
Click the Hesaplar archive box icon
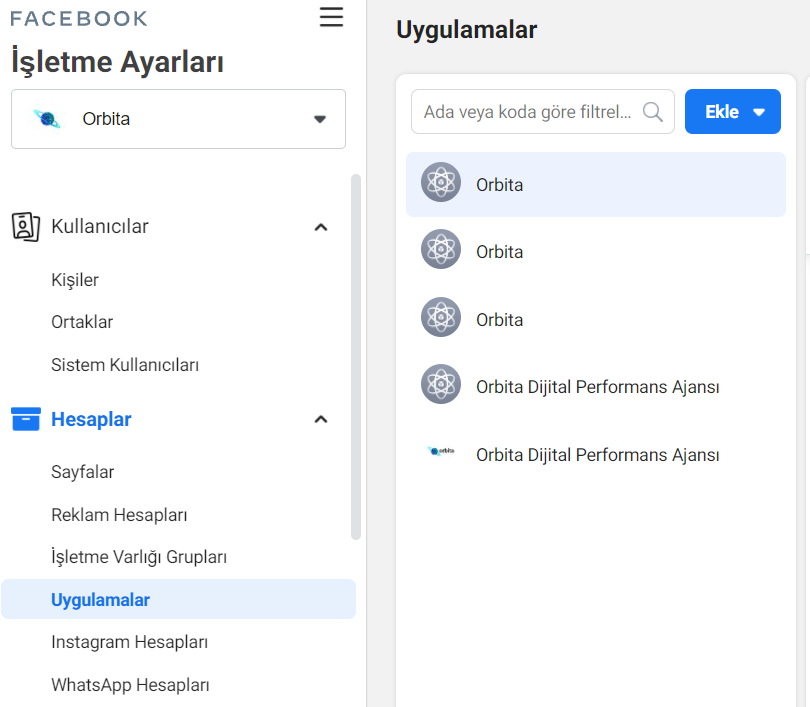click(26, 419)
